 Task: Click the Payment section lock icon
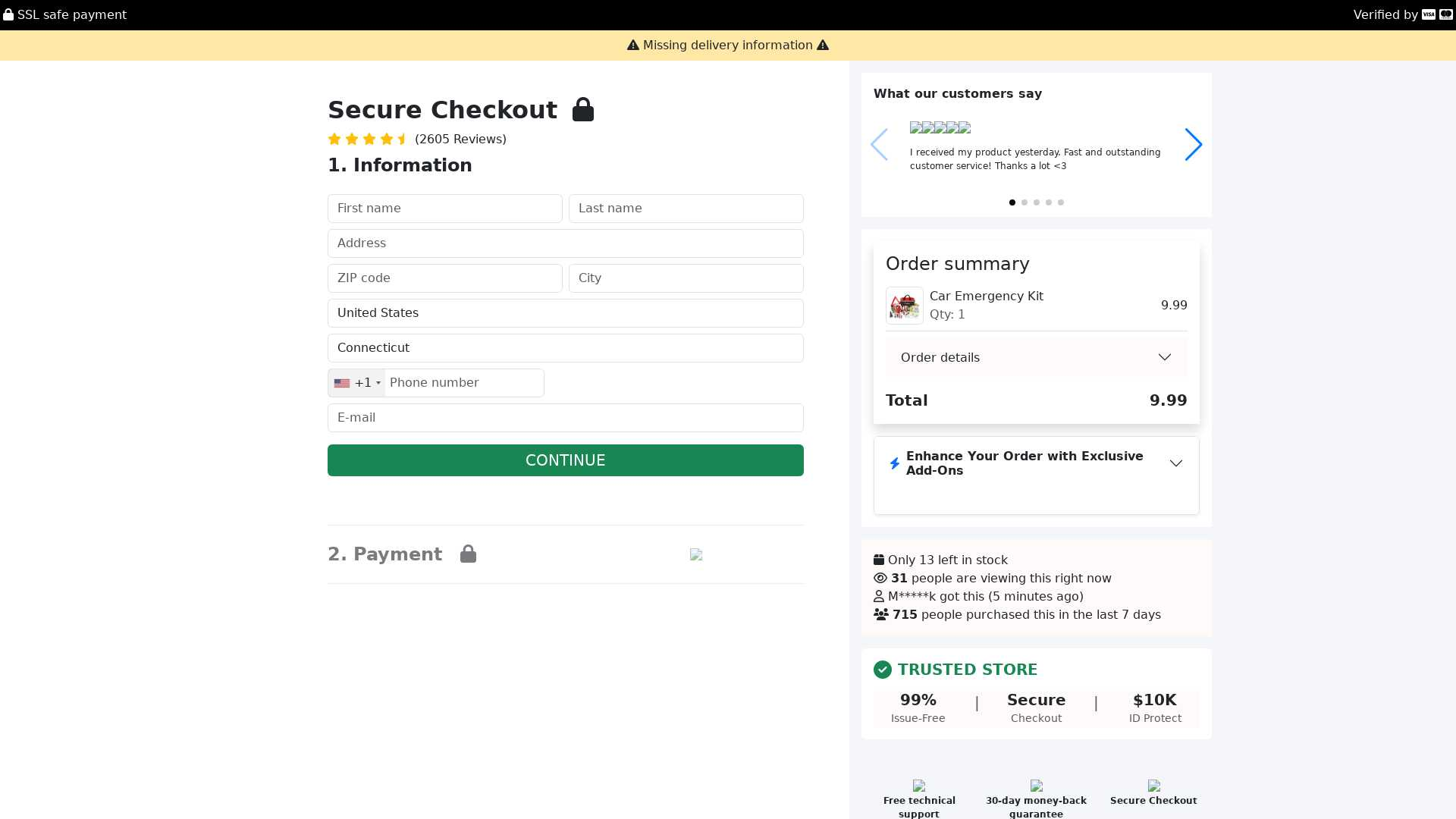[x=469, y=554]
